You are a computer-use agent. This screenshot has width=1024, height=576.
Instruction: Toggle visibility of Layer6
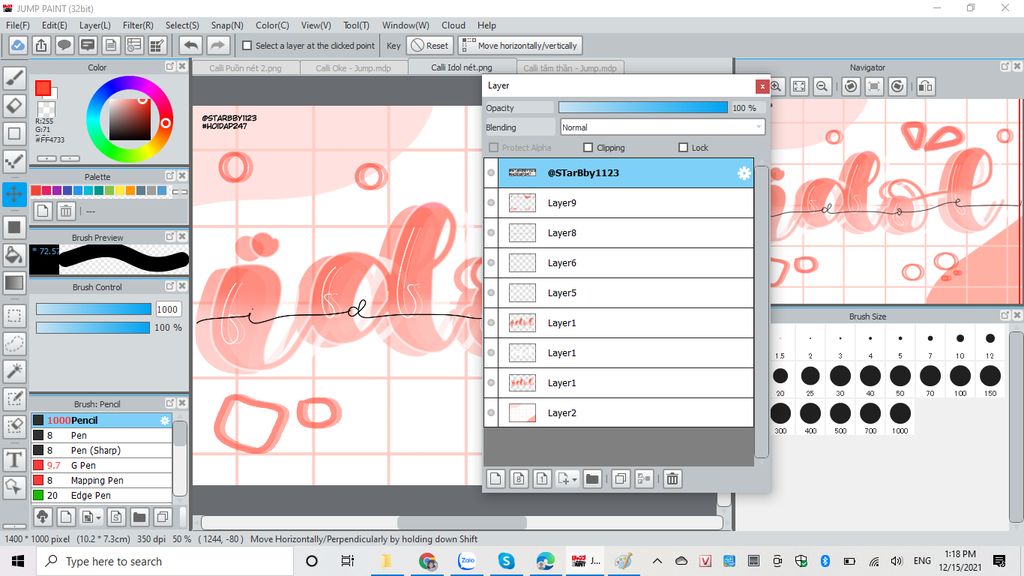coord(491,263)
